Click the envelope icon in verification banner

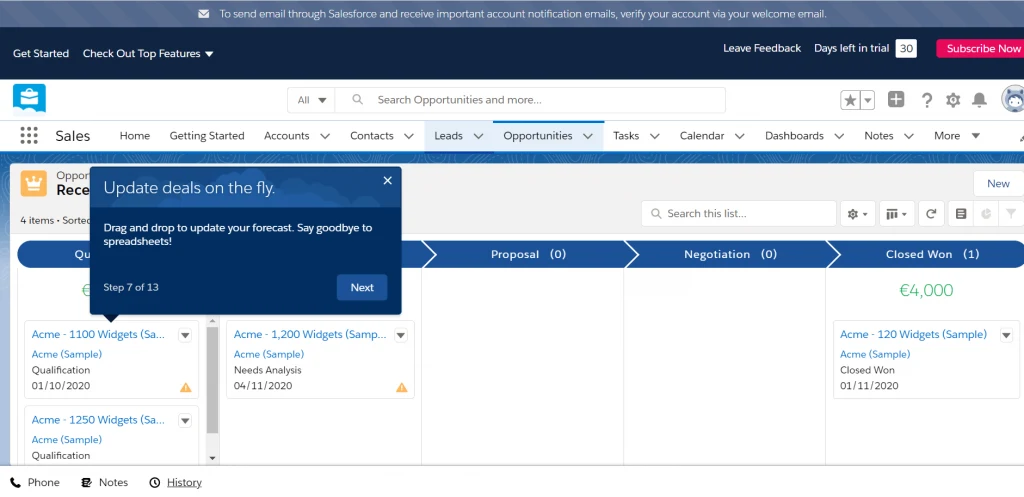[204, 14]
